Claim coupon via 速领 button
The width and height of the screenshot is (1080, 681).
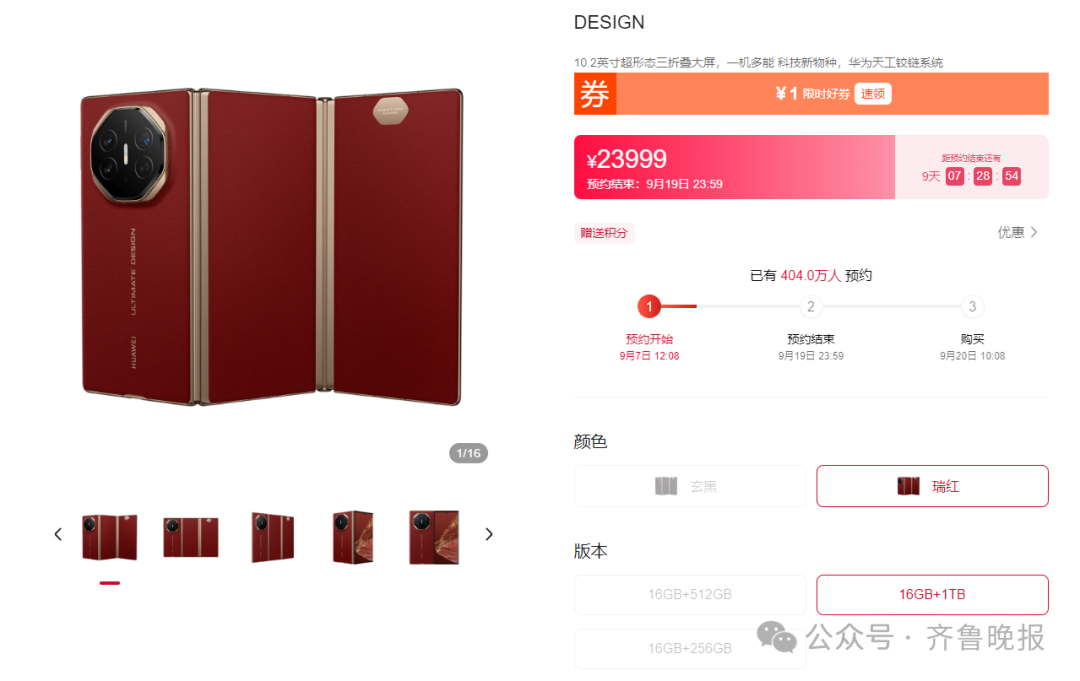tap(873, 94)
